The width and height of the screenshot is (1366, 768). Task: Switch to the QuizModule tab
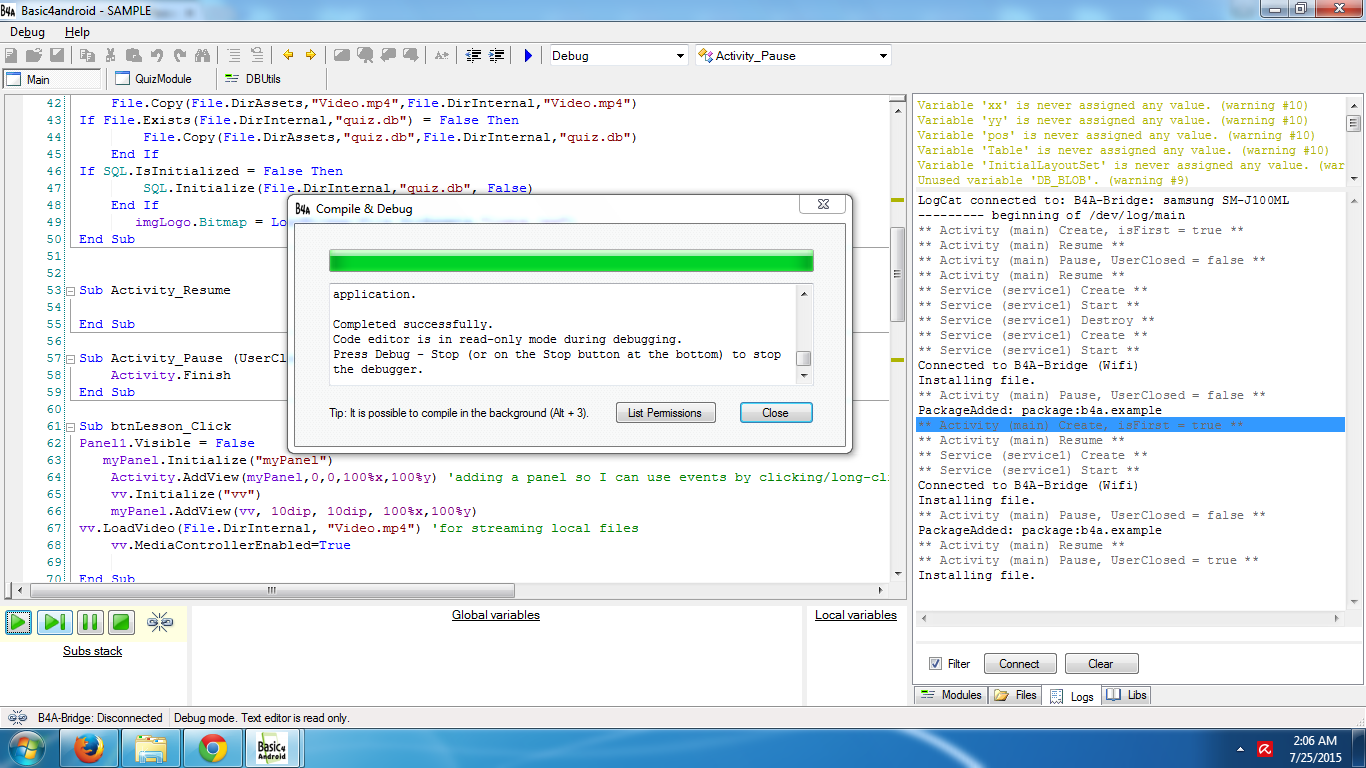pos(153,79)
